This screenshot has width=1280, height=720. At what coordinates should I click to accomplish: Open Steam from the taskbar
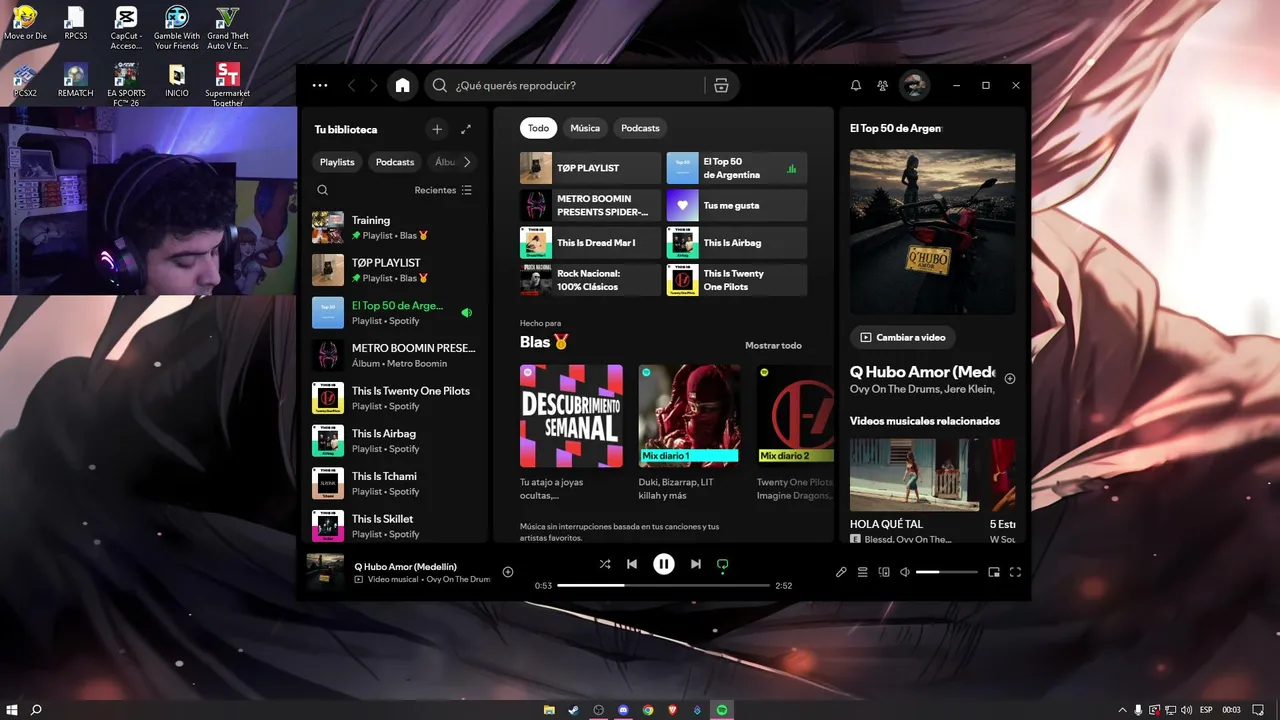click(574, 710)
